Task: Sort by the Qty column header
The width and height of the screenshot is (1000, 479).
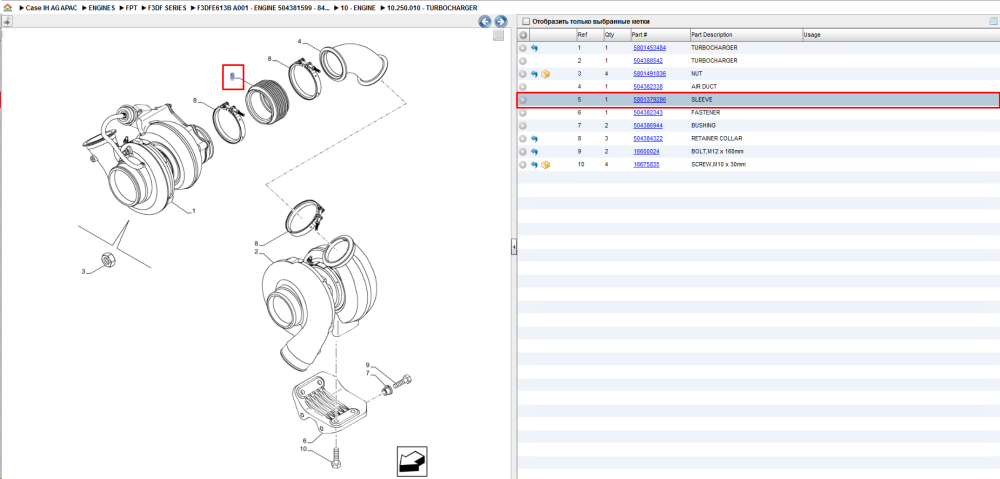Action: click(x=616, y=34)
